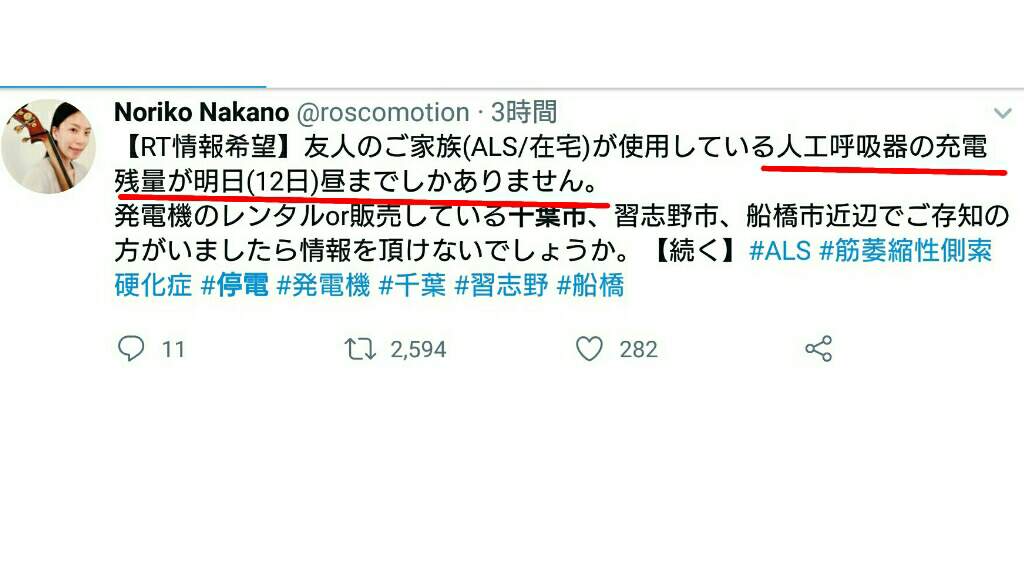Viewport: 1024px width, 574px height.
Task: Expand the tweet options chevron
Action: pyautogui.click(x=1002, y=113)
